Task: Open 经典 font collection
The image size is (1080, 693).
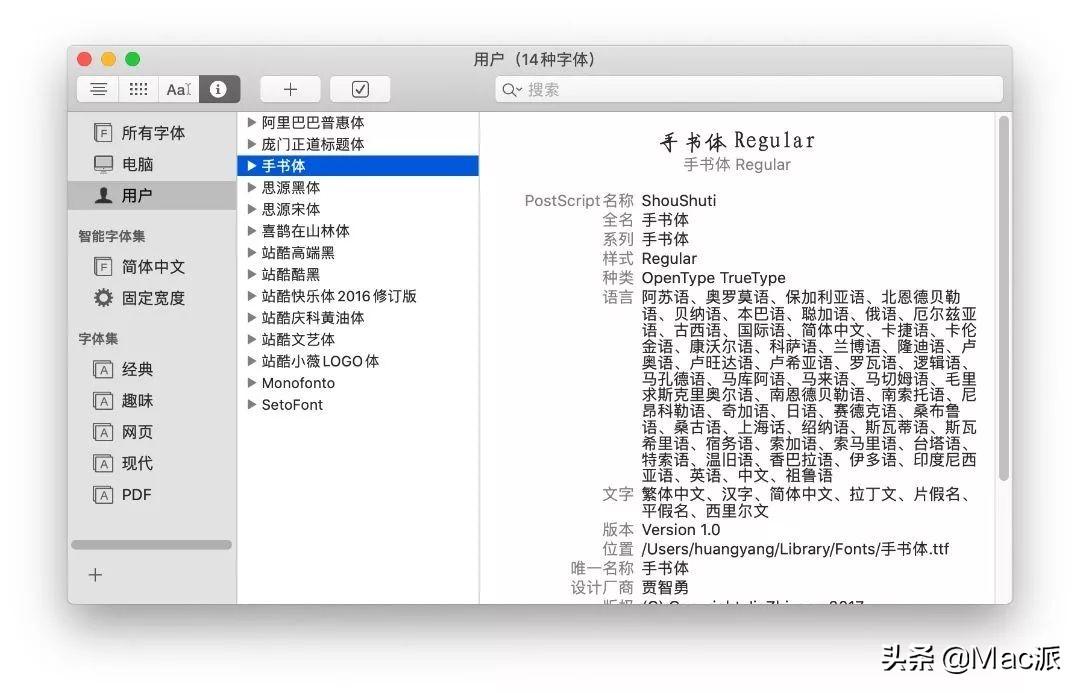Action: coord(152,369)
